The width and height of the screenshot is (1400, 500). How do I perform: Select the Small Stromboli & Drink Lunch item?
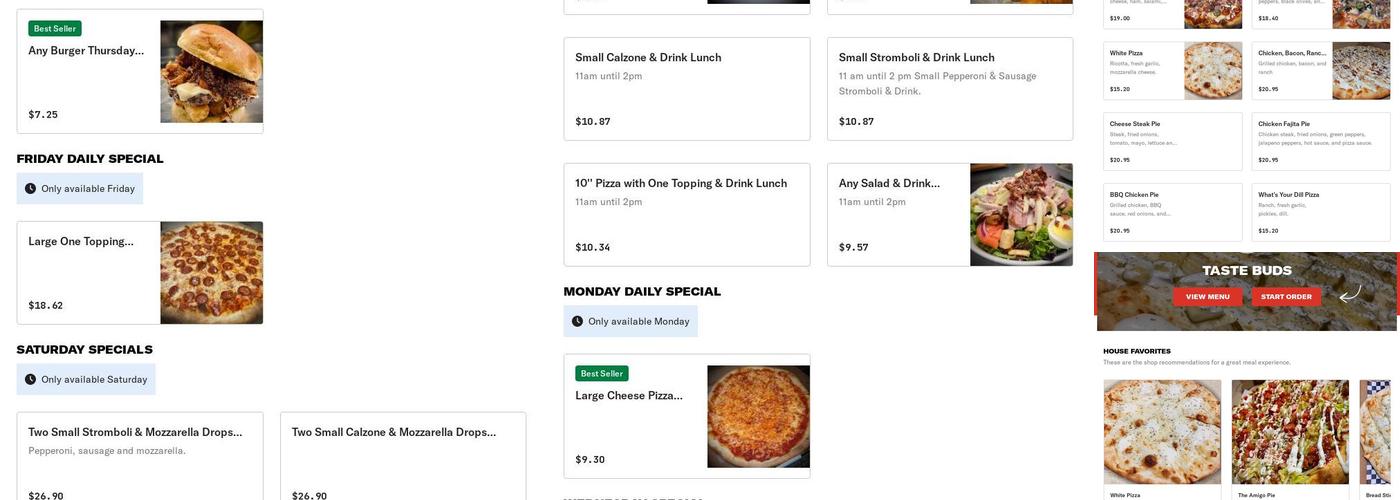click(x=949, y=89)
